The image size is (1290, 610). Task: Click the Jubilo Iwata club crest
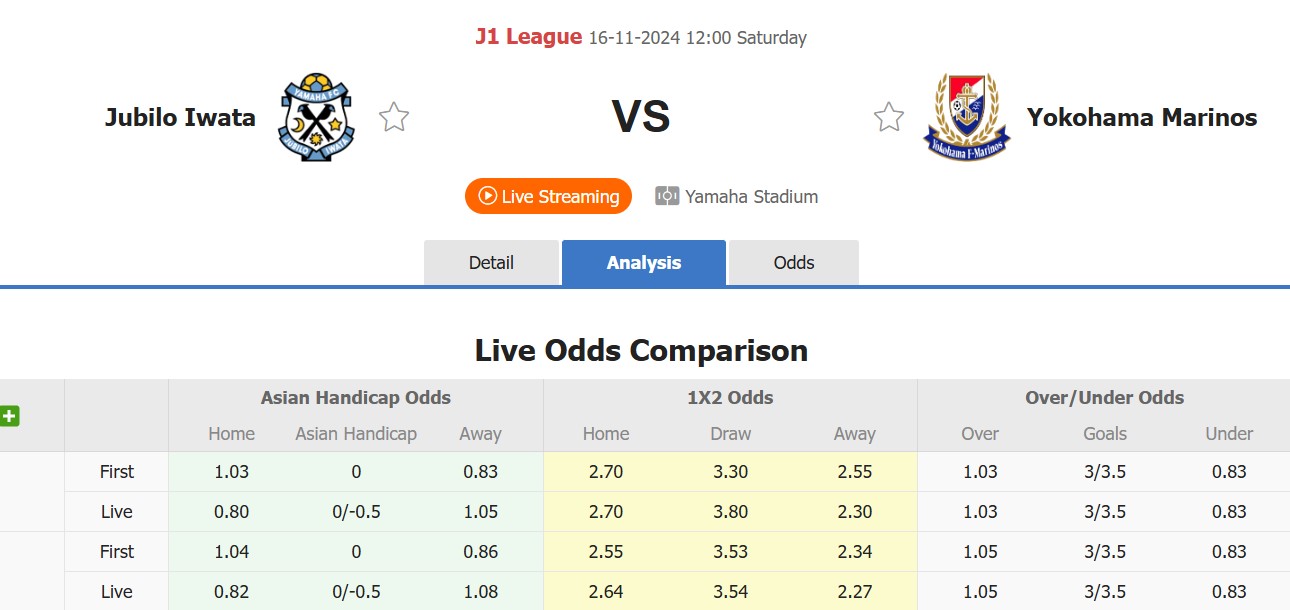[x=315, y=116]
